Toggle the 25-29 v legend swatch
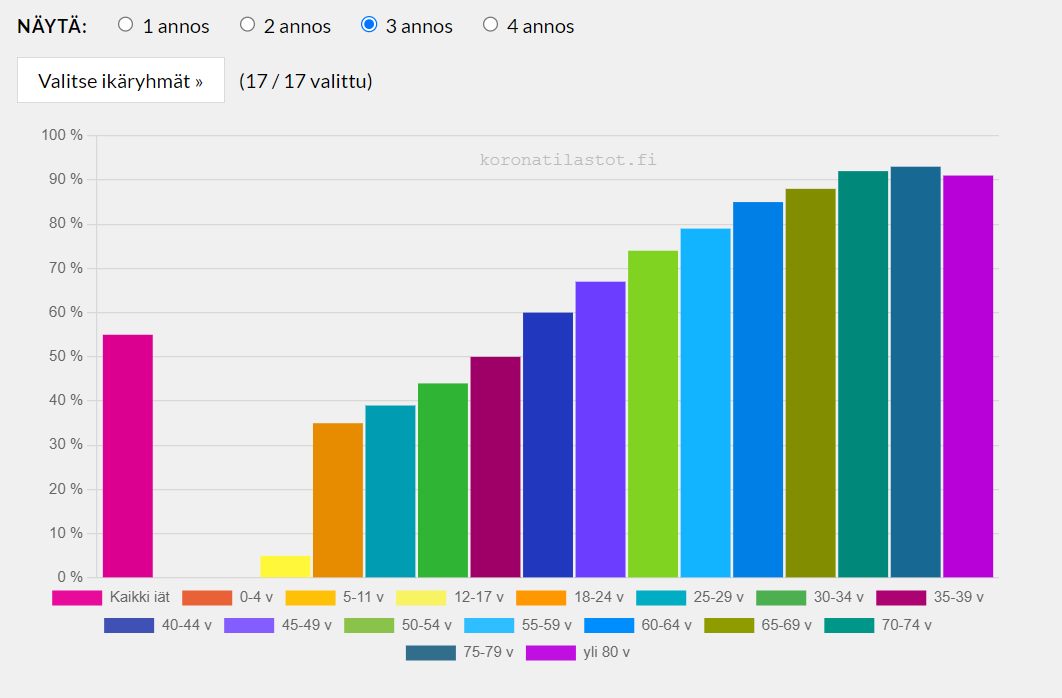 (x=661, y=598)
